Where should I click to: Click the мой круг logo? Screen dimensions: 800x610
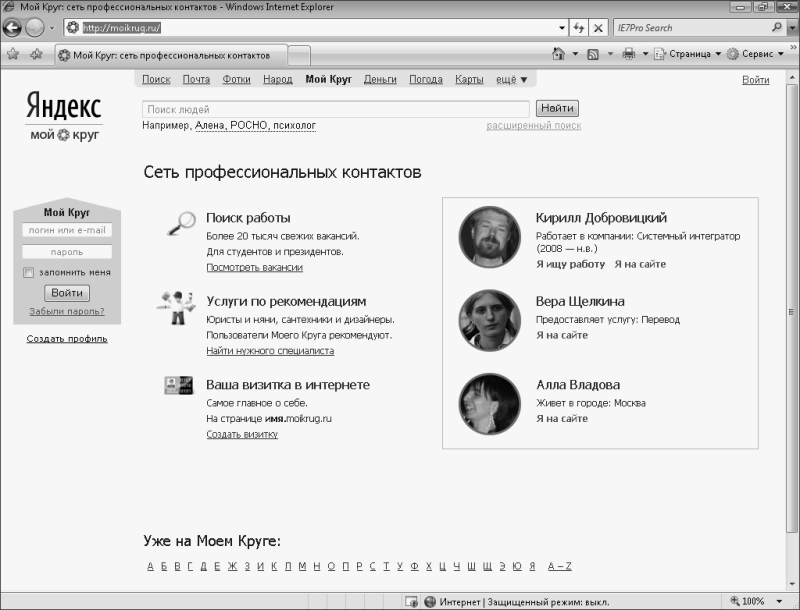coord(64,135)
